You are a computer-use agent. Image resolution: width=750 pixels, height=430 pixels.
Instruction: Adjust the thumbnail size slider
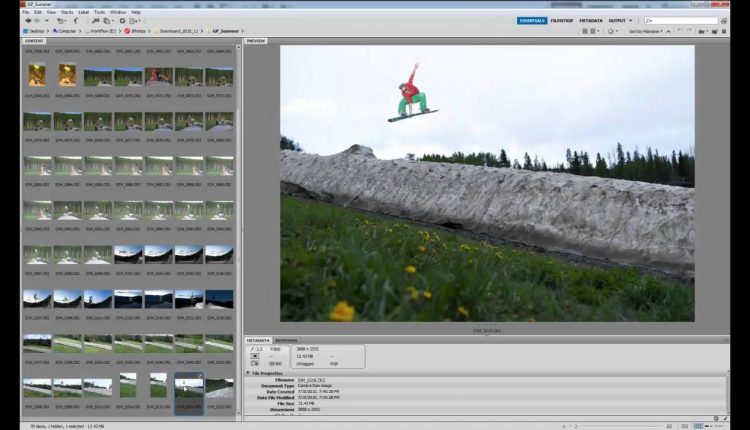tap(576, 426)
